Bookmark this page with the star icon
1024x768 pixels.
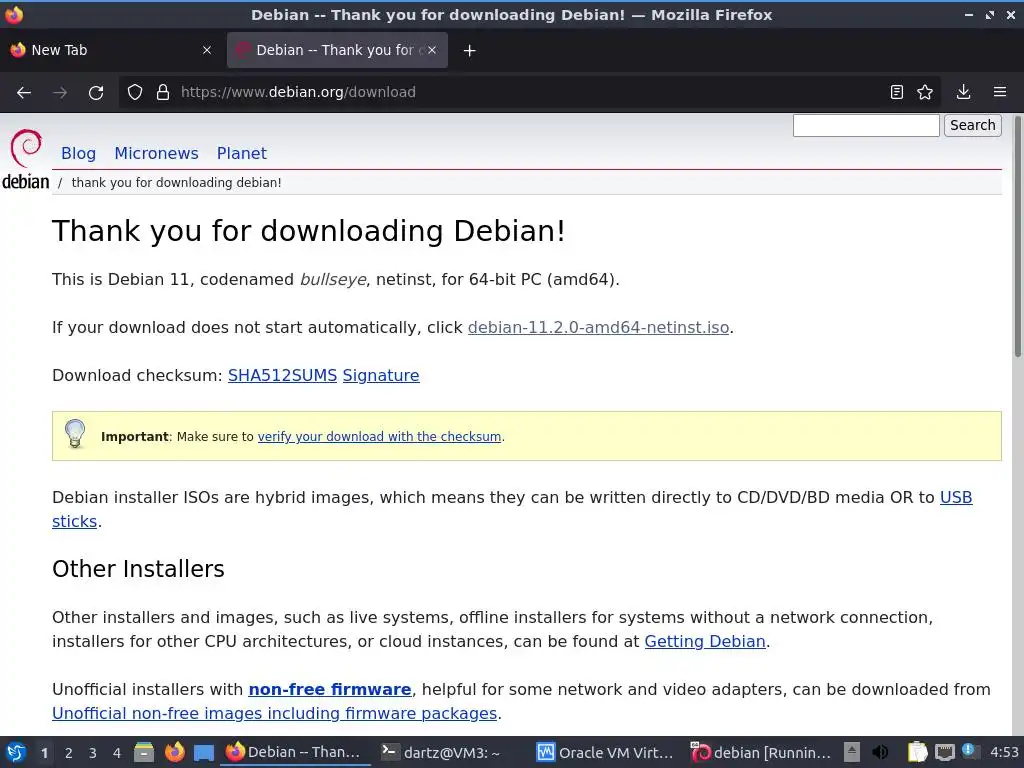[925, 92]
